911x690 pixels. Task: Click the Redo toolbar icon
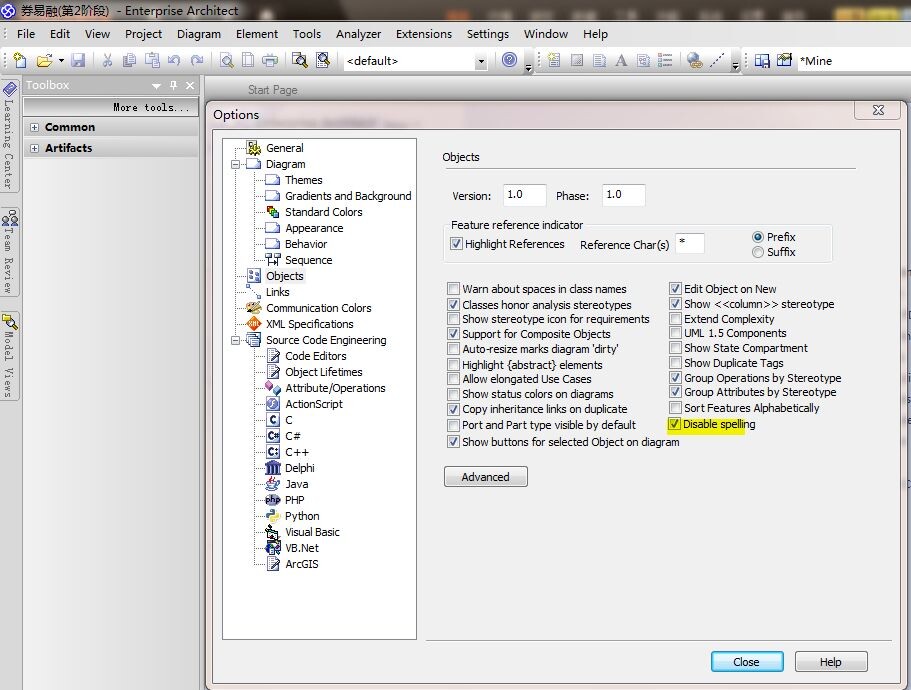197,60
